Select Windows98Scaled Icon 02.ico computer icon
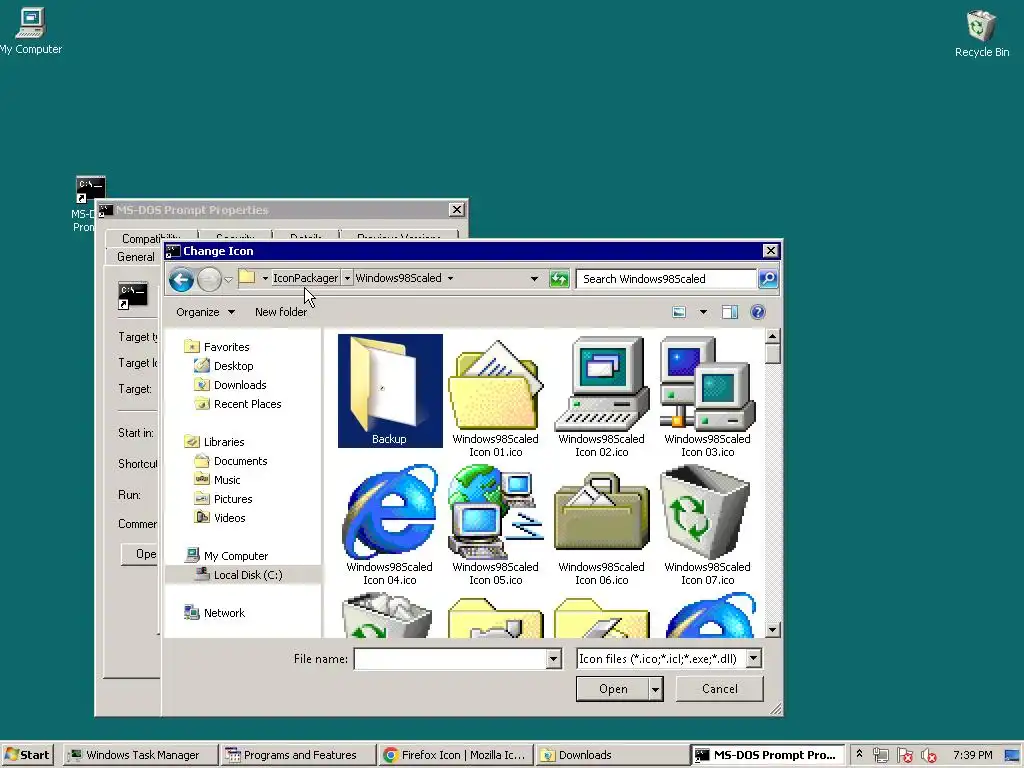Viewport: 1024px width, 768px height. [601, 397]
